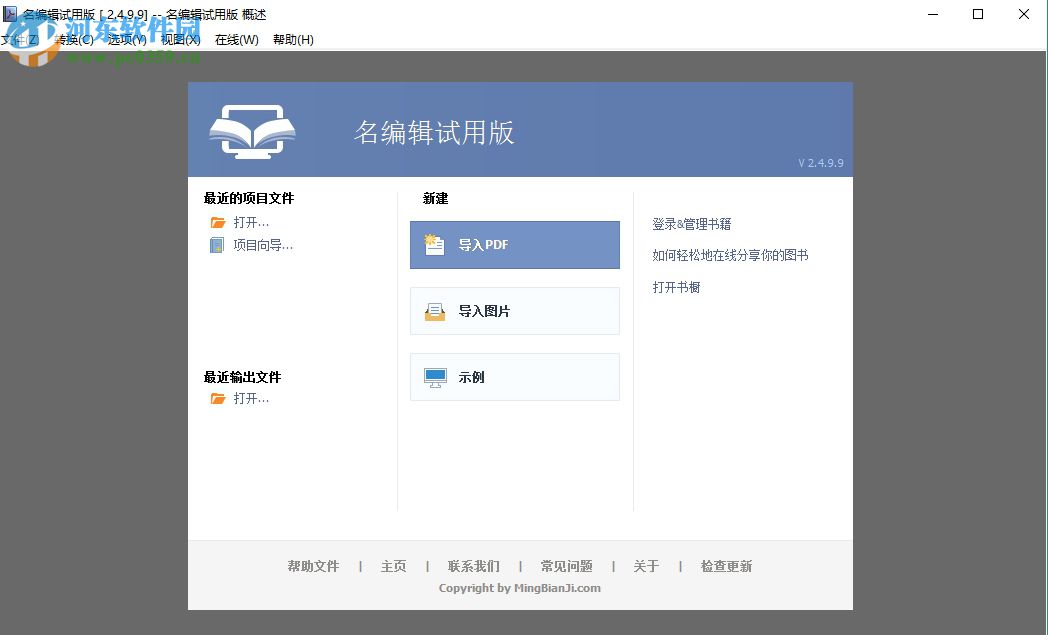Click the app icon in the title bar
This screenshot has height=635, width=1048.
10,13
